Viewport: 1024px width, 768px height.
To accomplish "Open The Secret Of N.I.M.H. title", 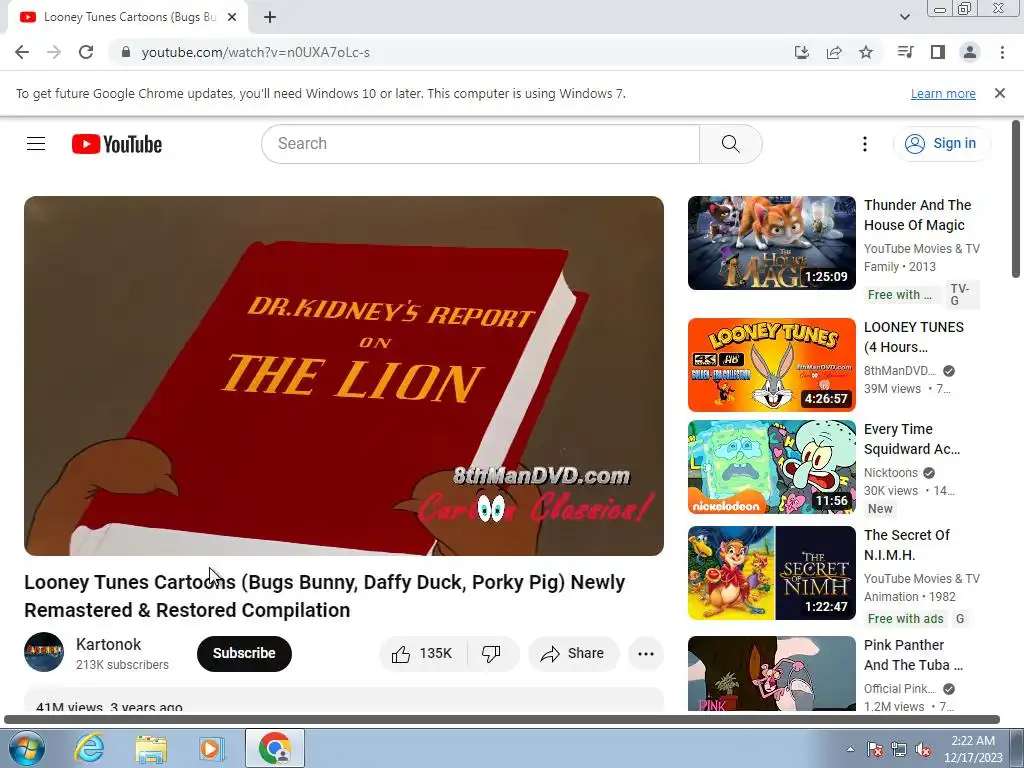I will pos(907,545).
